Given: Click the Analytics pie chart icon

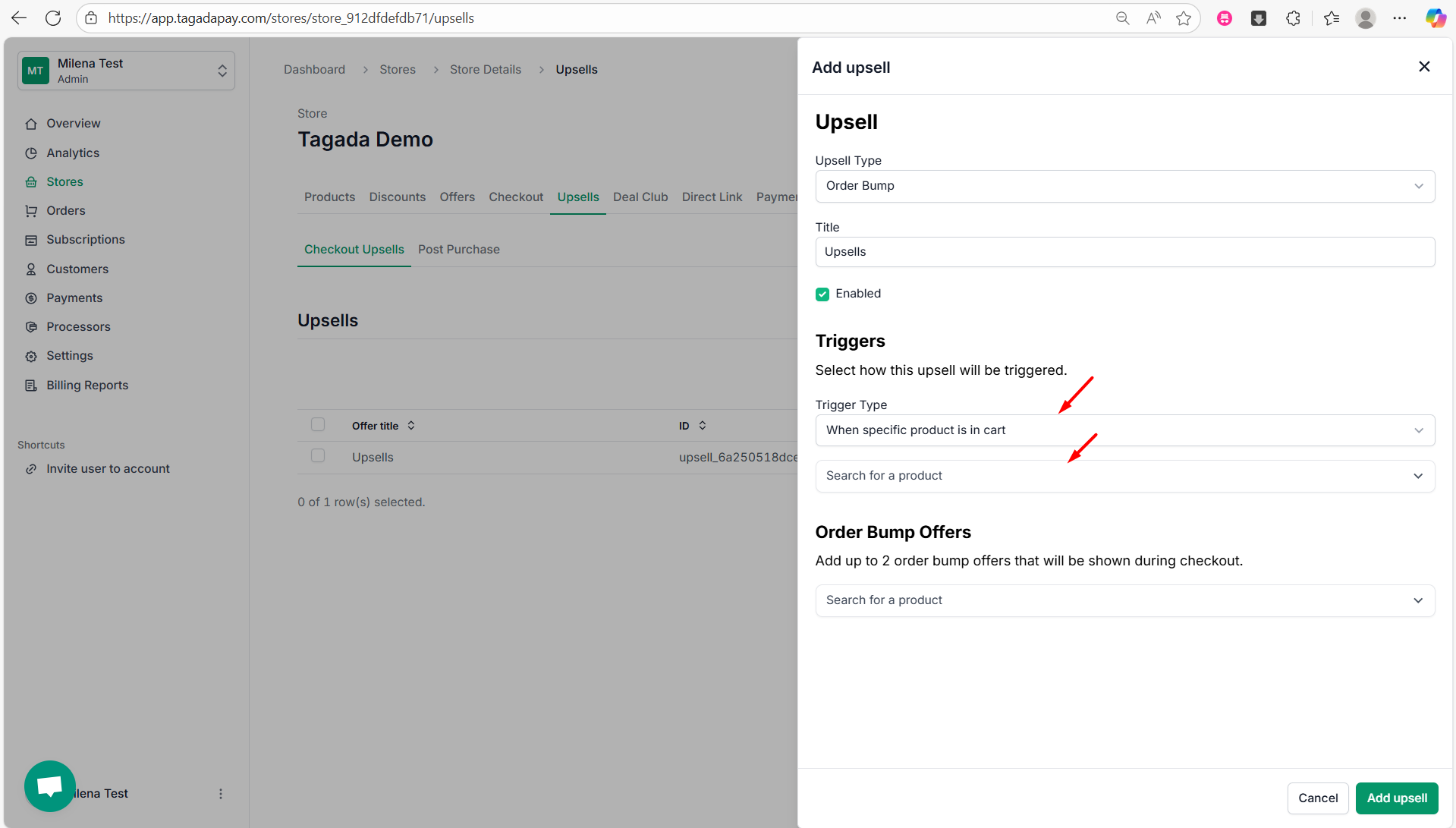Looking at the screenshot, I should [31, 153].
